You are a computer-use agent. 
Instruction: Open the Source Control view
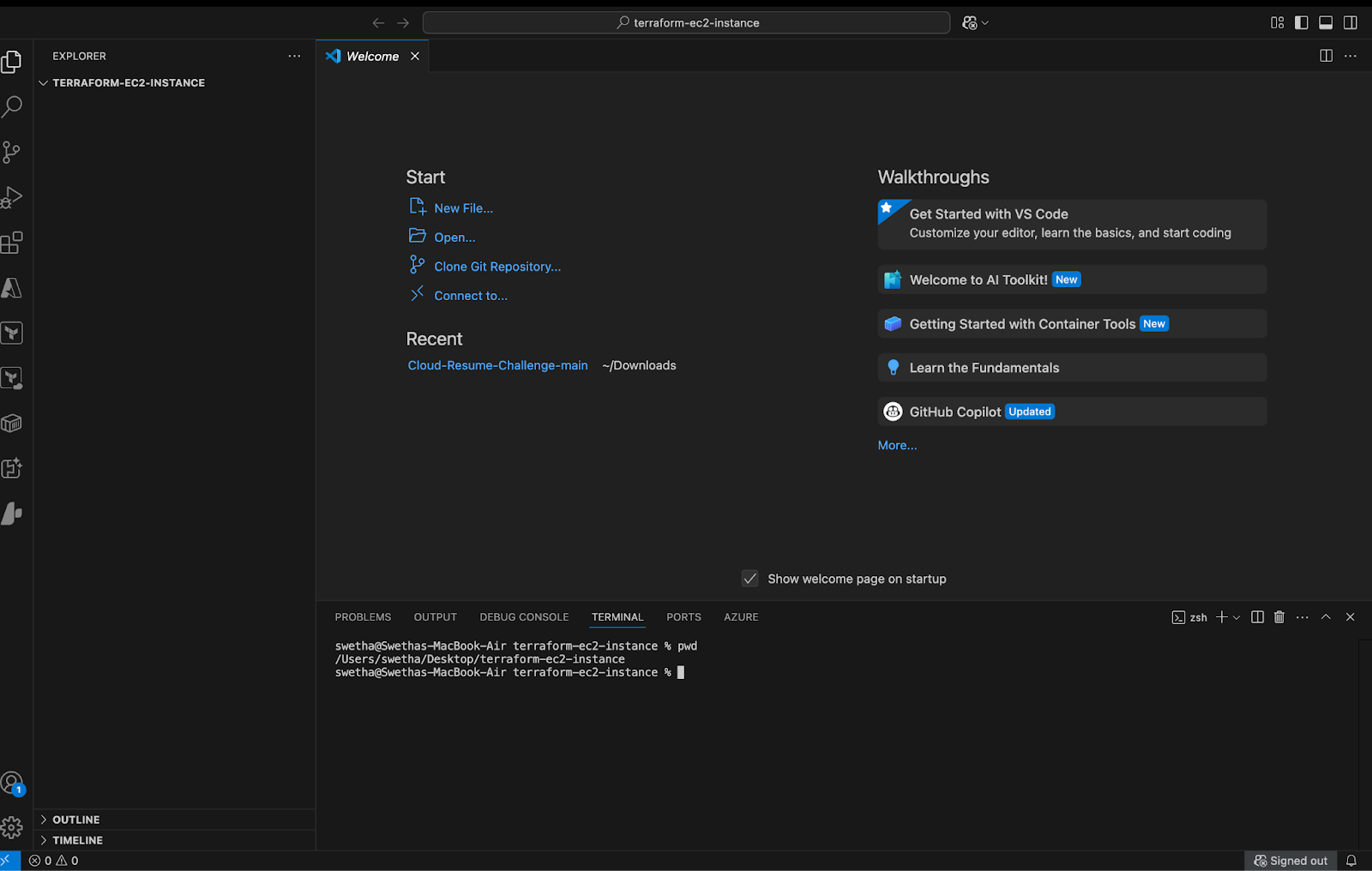(12, 152)
